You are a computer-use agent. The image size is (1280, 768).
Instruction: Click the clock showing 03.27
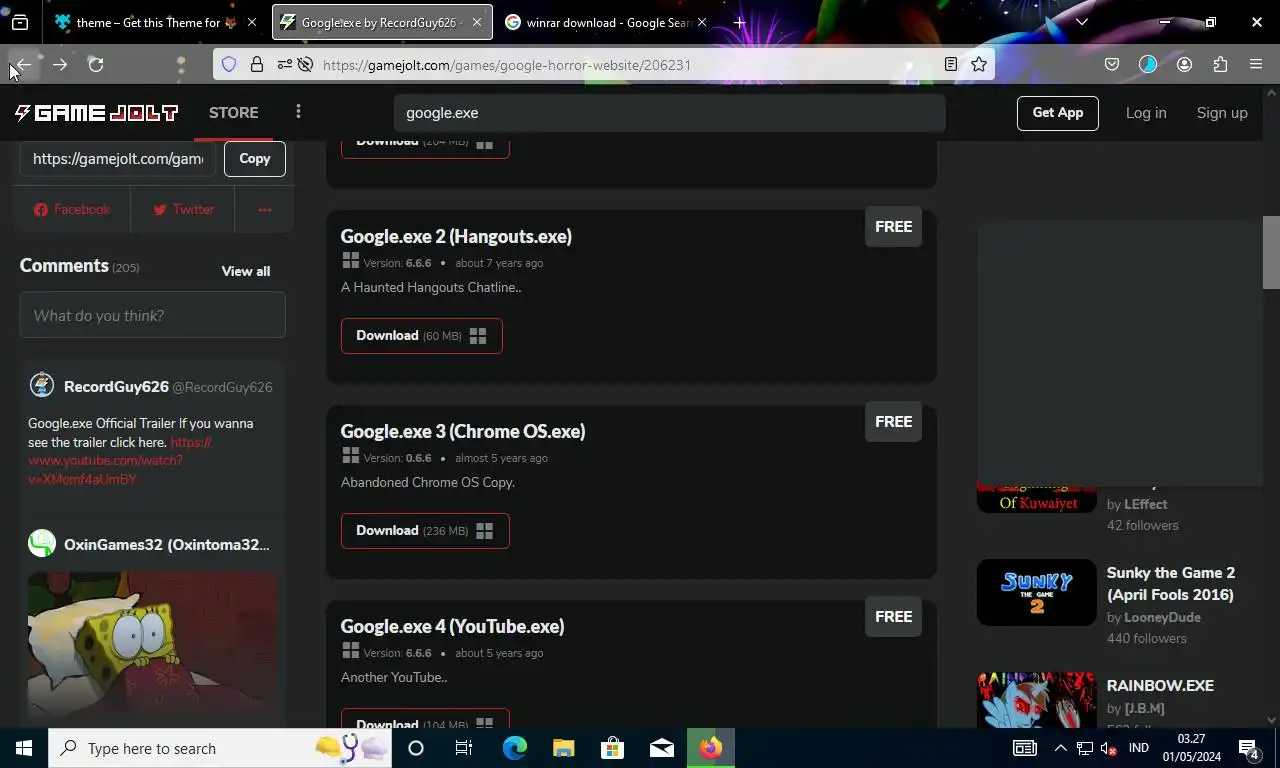pyautogui.click(x=1191, y=748)
